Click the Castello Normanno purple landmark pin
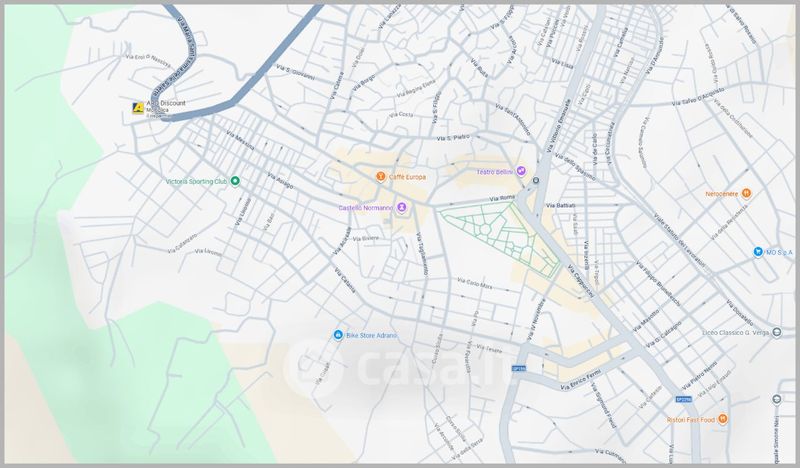 click(x=402, y=207)
